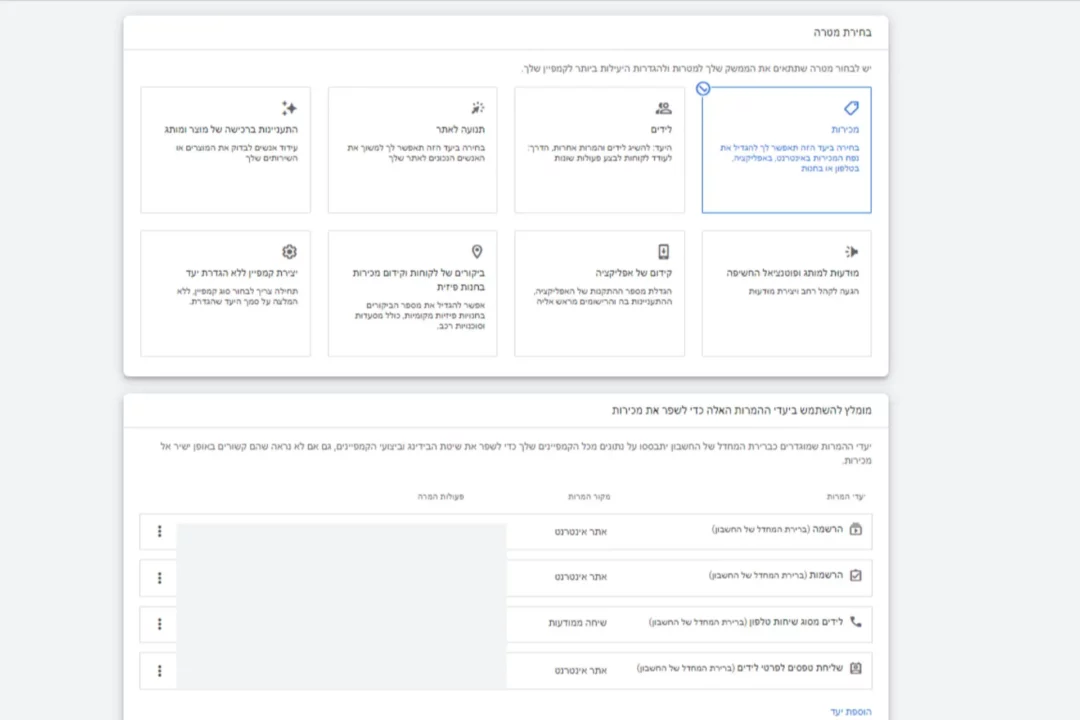Click the people icon on the לידים card
This screenshot has width=1080, height=720.
tap(664, 108)
